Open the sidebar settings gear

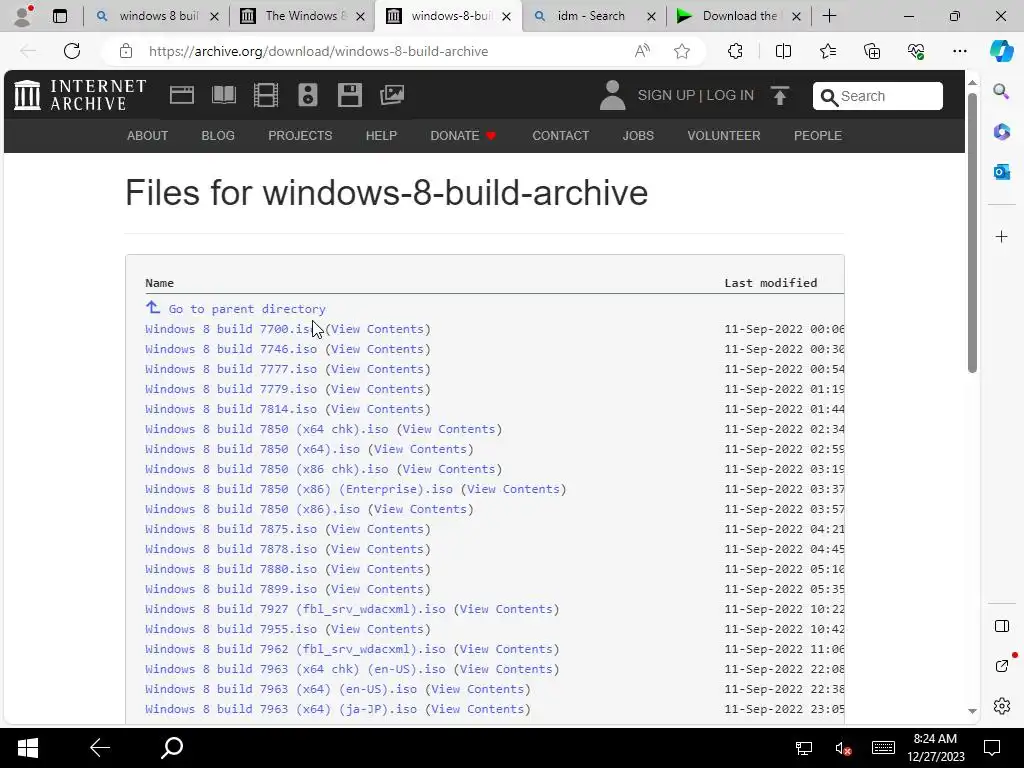[1001, 706]
